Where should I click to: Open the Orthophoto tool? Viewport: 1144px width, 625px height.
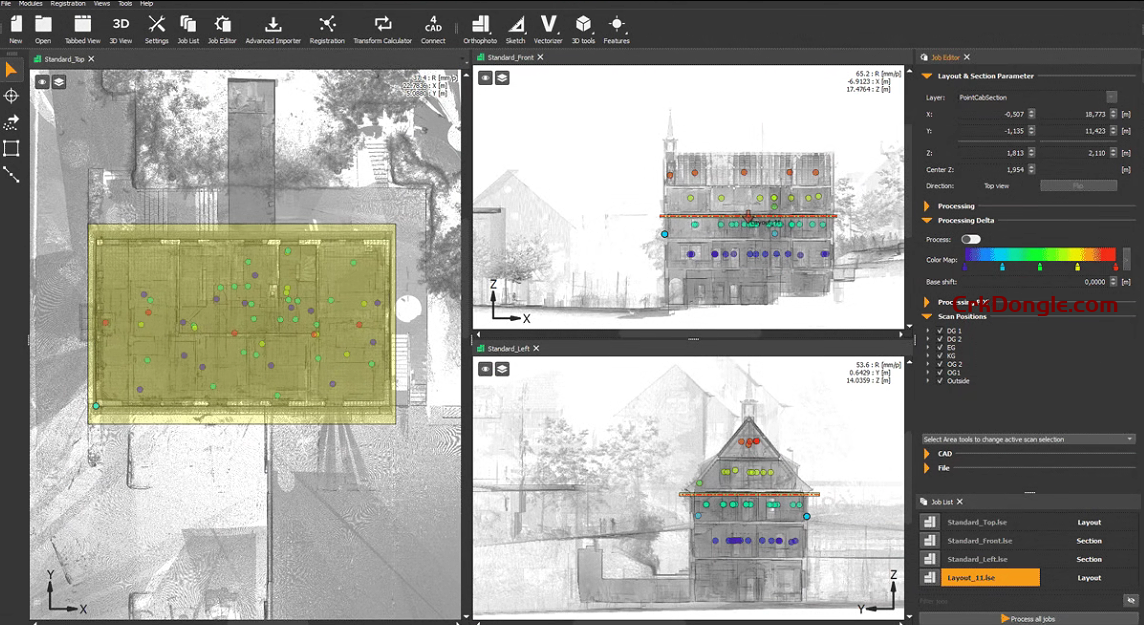479,27
